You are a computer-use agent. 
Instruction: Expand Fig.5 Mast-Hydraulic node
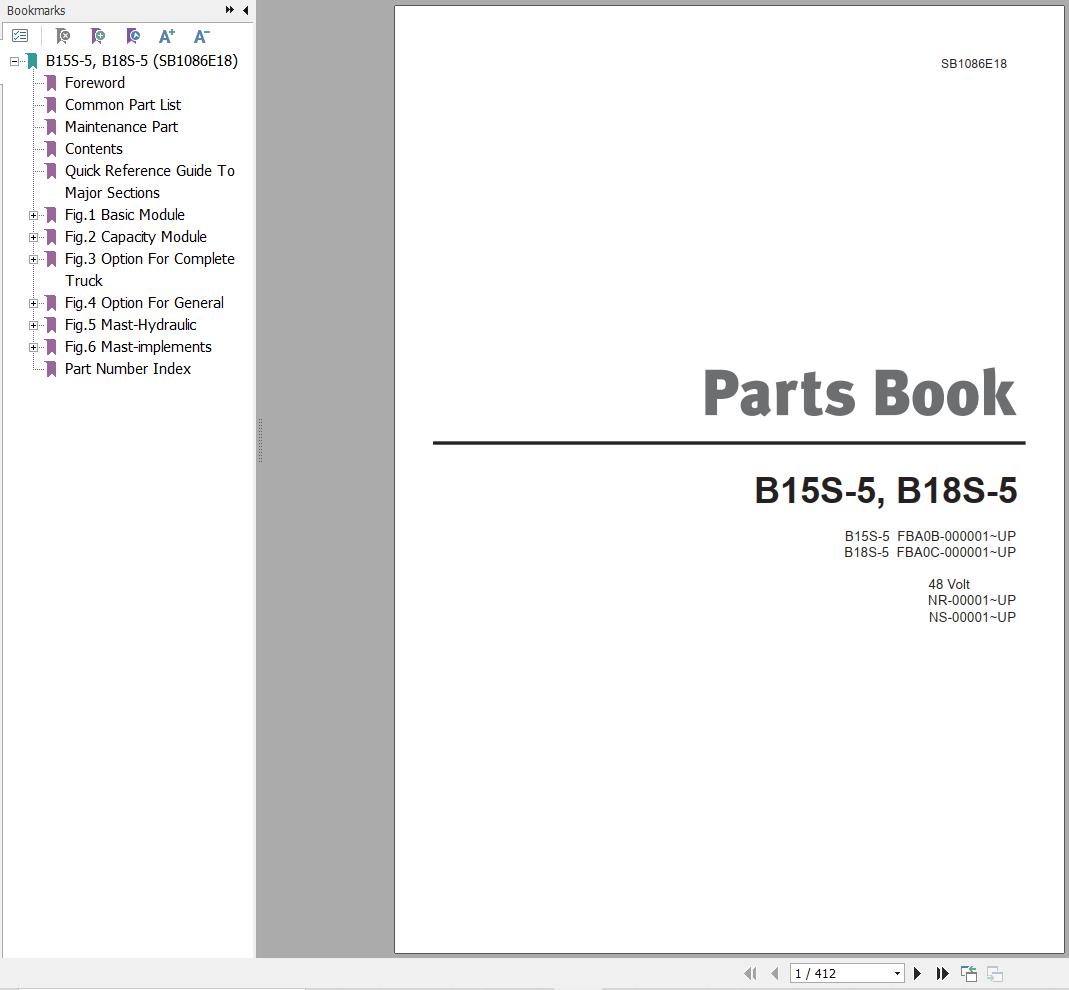click(x=33, y=325)
